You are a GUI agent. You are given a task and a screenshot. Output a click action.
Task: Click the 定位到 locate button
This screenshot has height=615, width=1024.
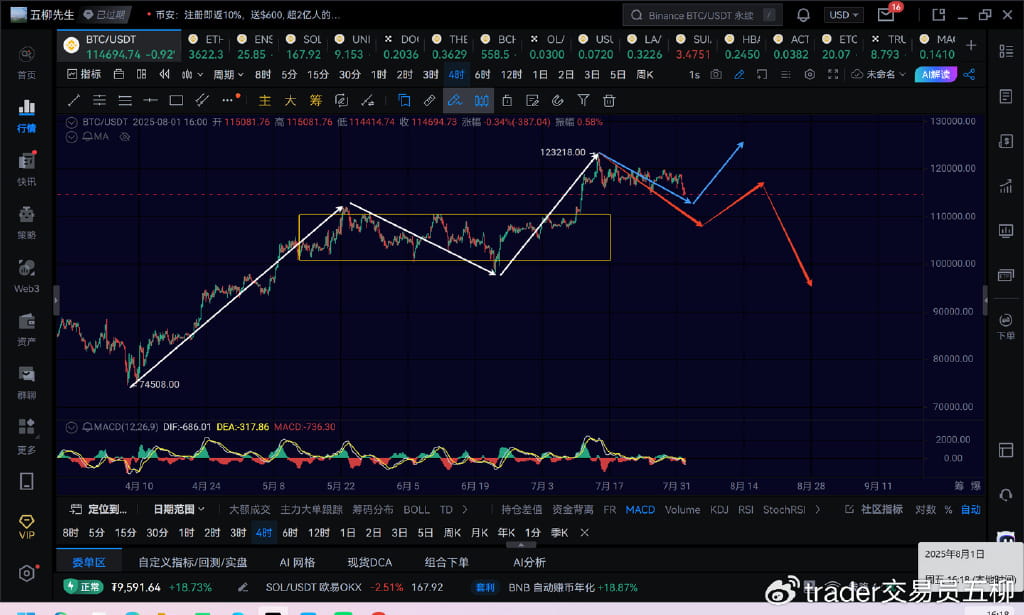(98, 509)
